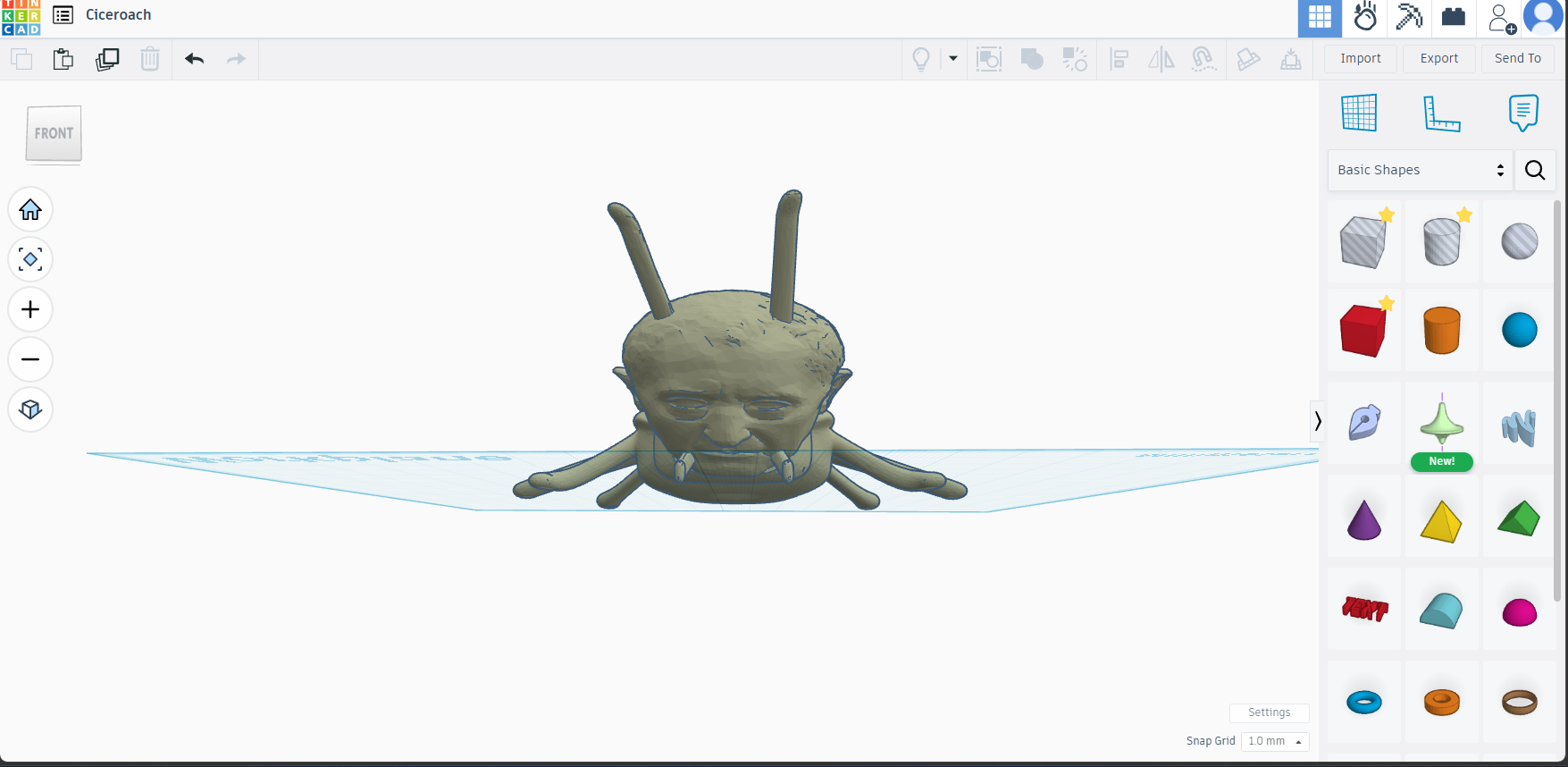Redo the last action
1568x767 pixels.
click(236, 59)
